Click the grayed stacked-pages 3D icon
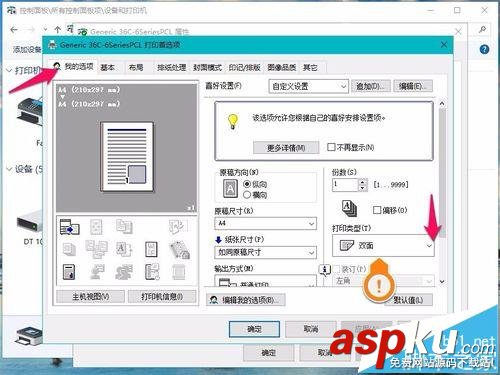This screenshot has width=500, height=375. tap(70, 249)
